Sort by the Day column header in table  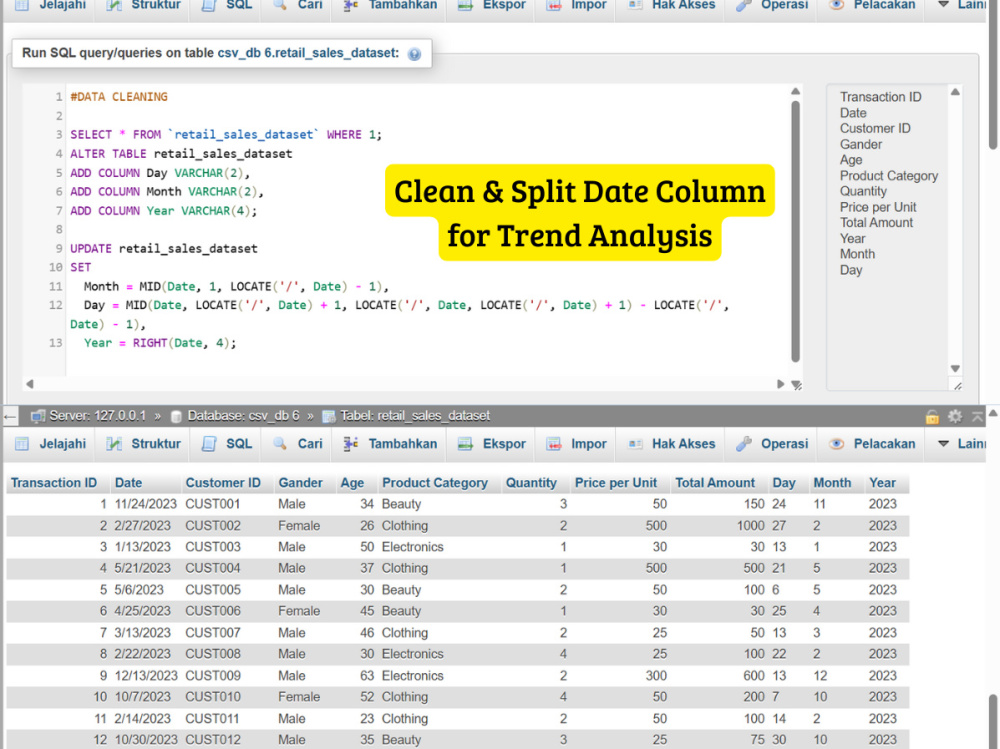click(x=784, y=483)
